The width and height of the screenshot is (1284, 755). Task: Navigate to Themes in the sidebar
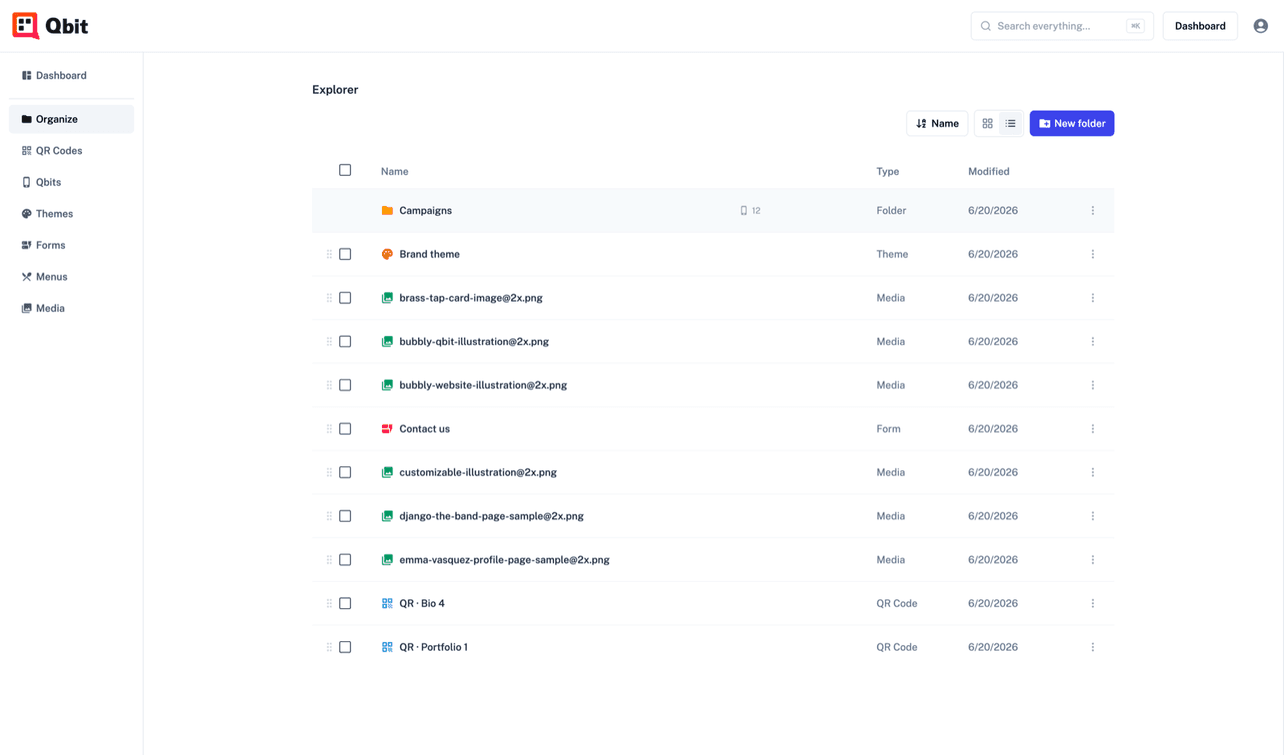point(71,214)
